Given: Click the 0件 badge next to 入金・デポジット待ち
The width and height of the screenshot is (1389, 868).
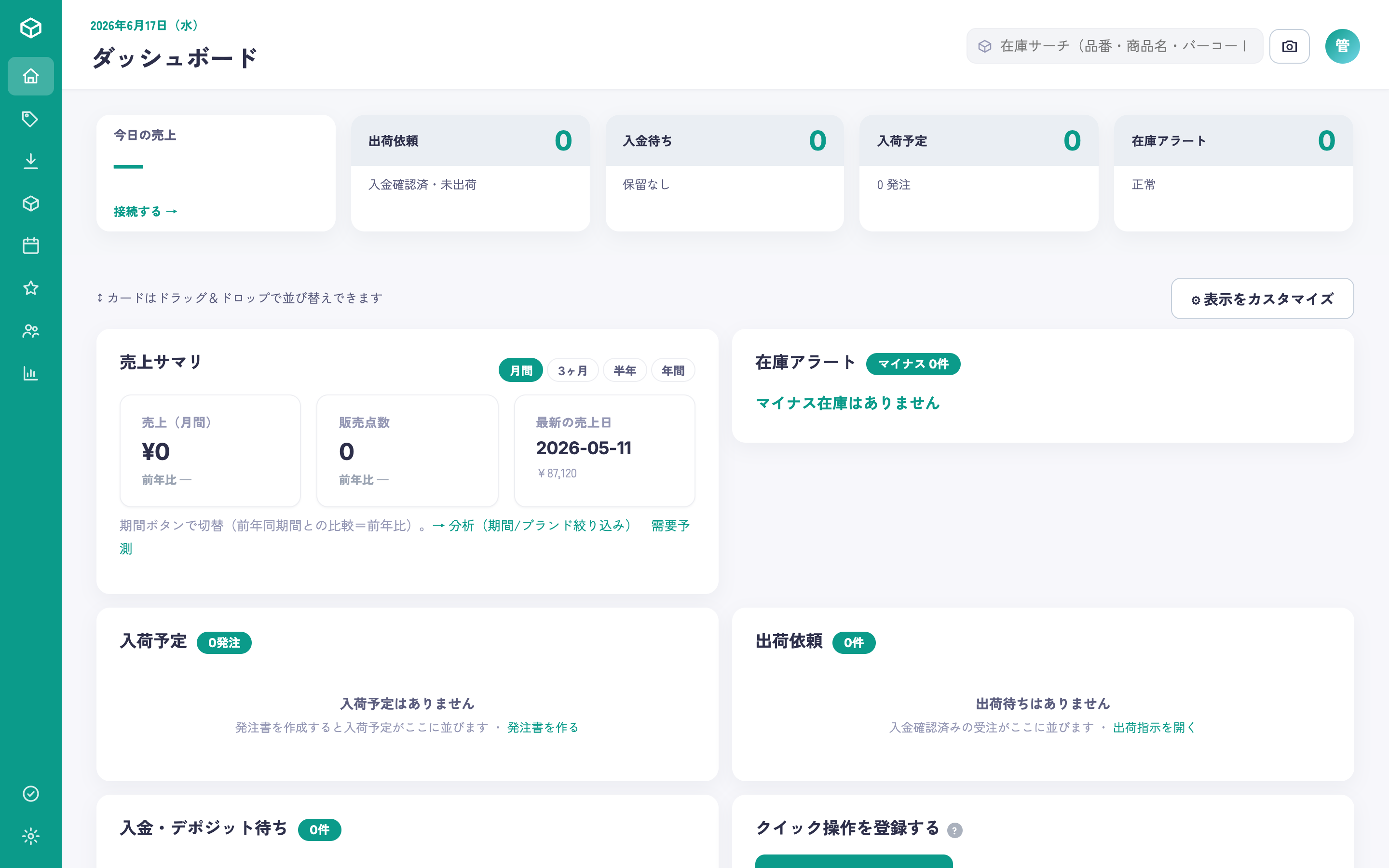Looking at the screenshot, I should [319, 829].
